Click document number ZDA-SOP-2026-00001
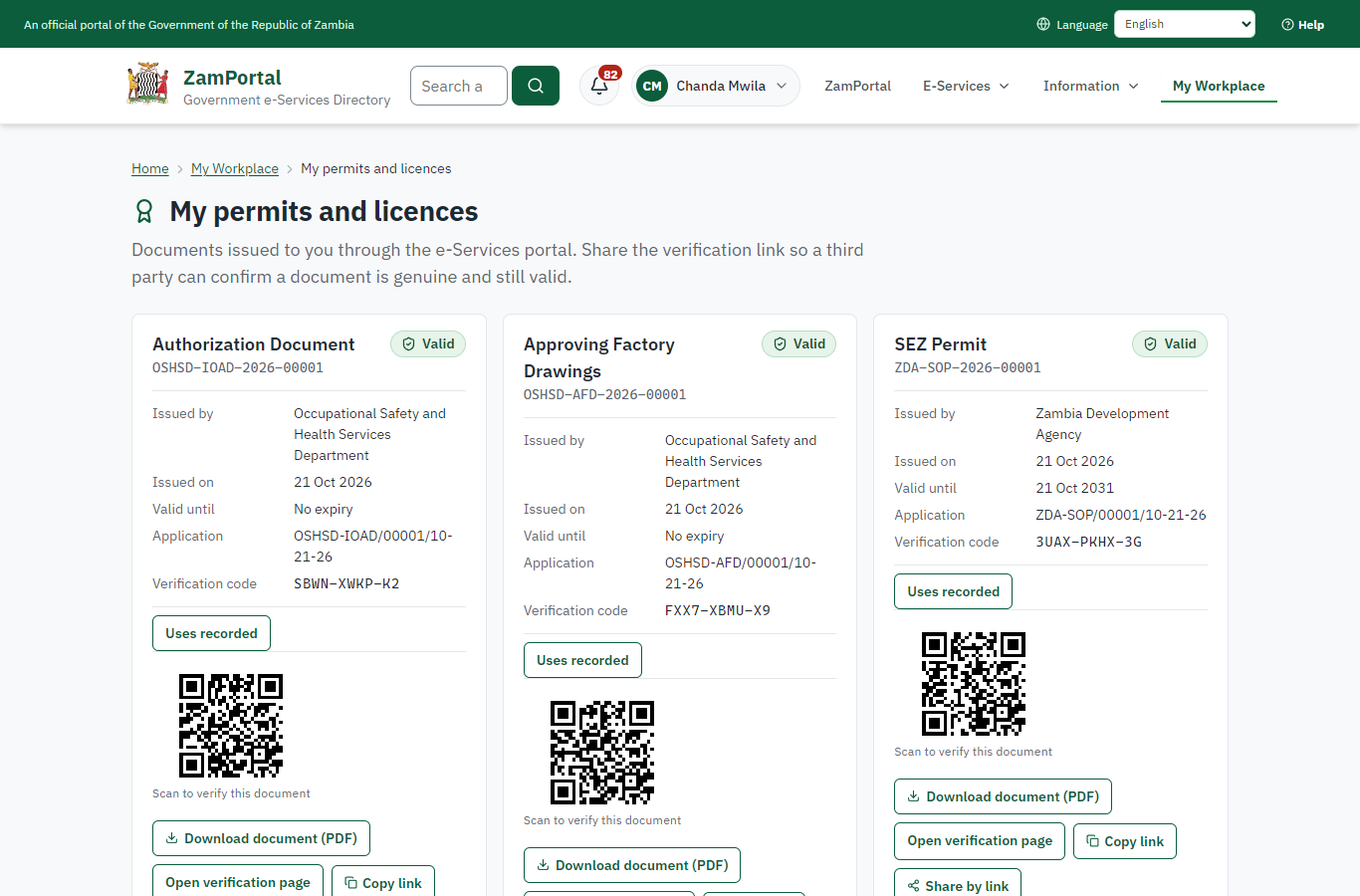 (x=968, y=367)
